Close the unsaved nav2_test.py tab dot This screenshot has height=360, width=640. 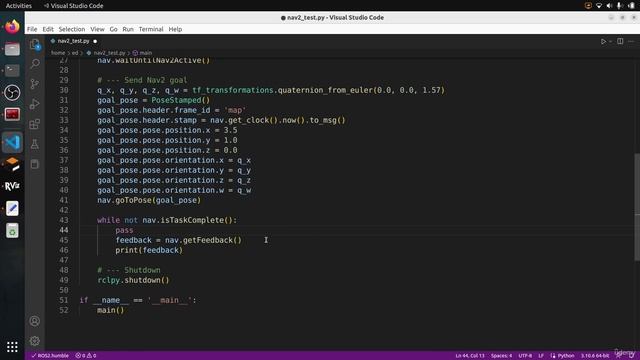pyautogui.click(x=95, y=41)
